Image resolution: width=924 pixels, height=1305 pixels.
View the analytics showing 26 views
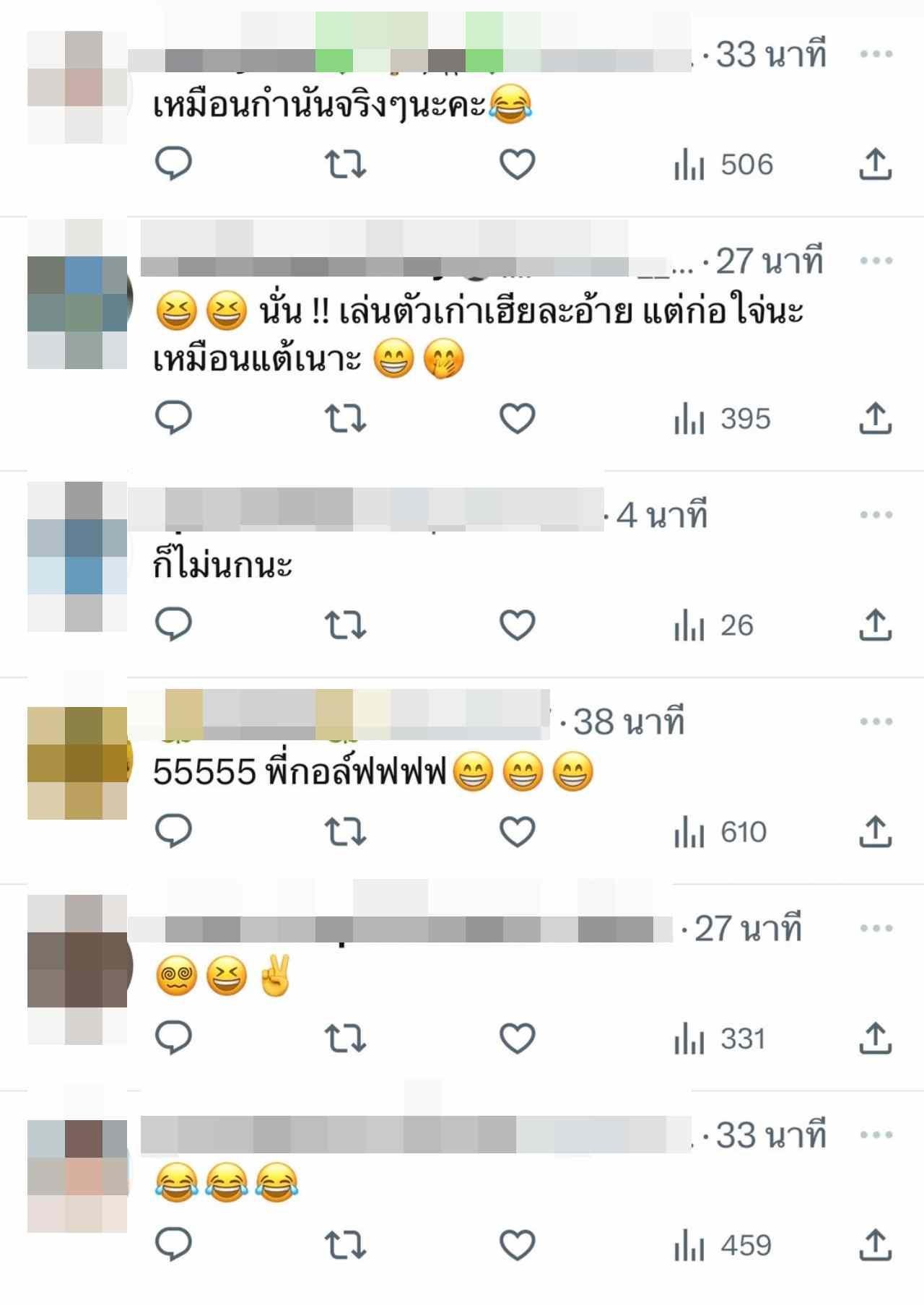[713, 625]
